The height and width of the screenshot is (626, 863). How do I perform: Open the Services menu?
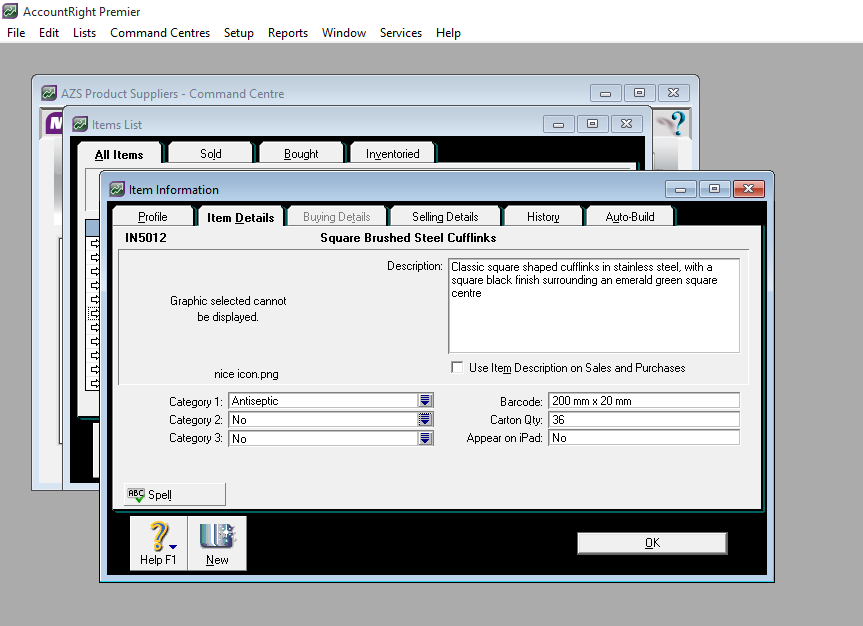pos(401,33)
